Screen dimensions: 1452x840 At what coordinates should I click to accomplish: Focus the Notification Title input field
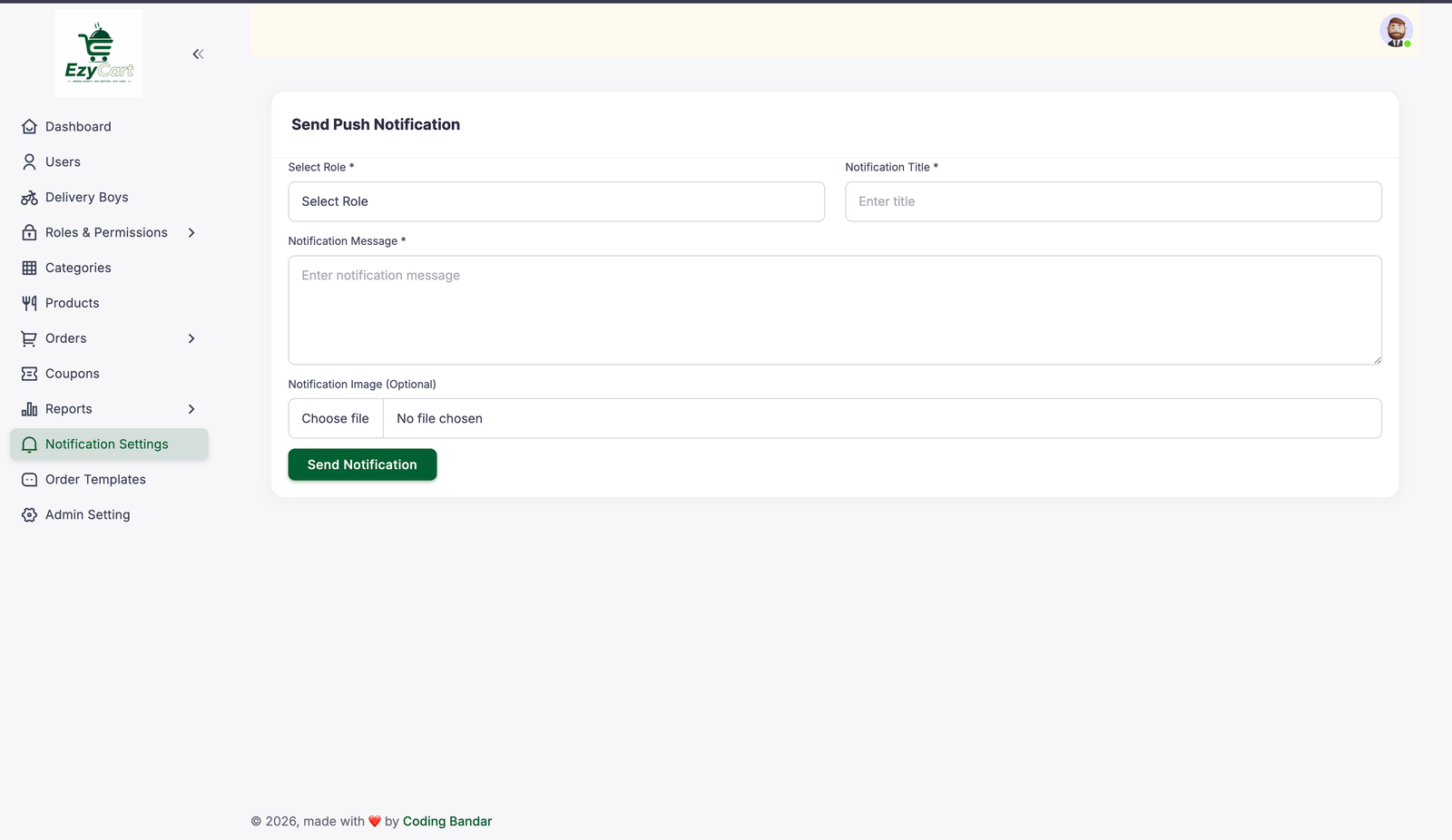[x=1114, y=201]
